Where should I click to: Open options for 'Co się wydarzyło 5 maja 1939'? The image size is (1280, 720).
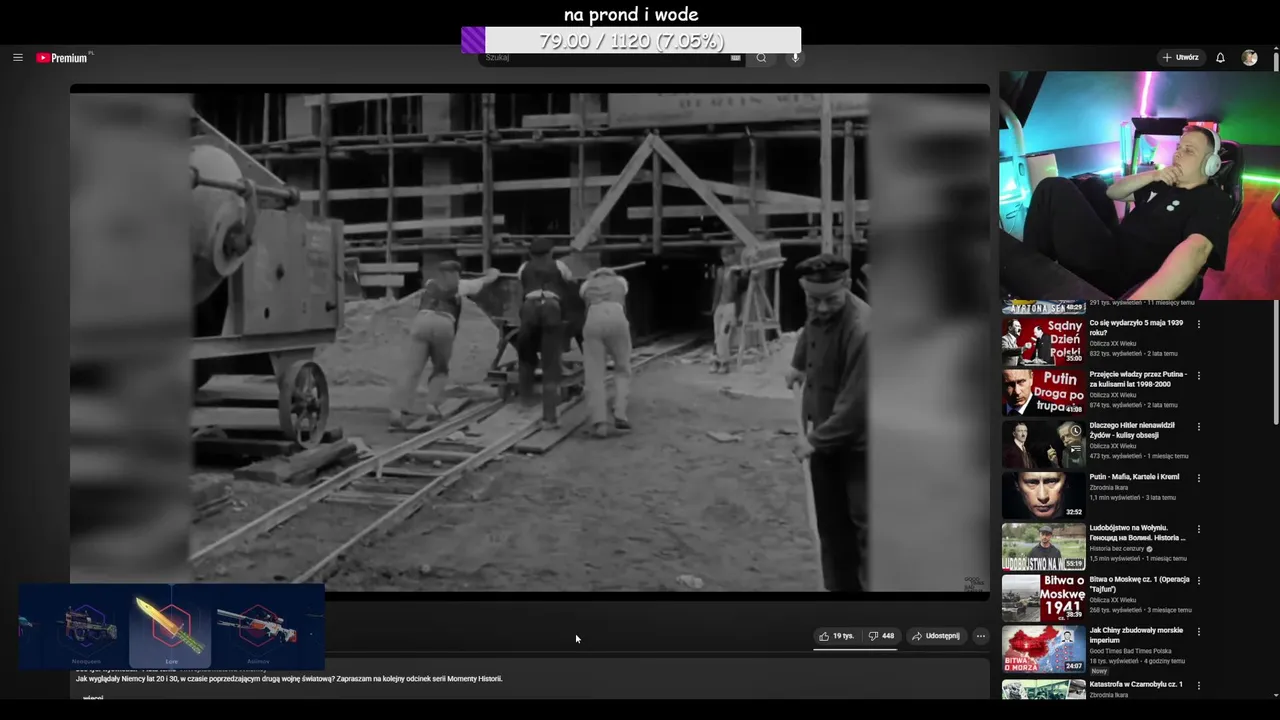pyautogui.click(x=1198, y=324)
